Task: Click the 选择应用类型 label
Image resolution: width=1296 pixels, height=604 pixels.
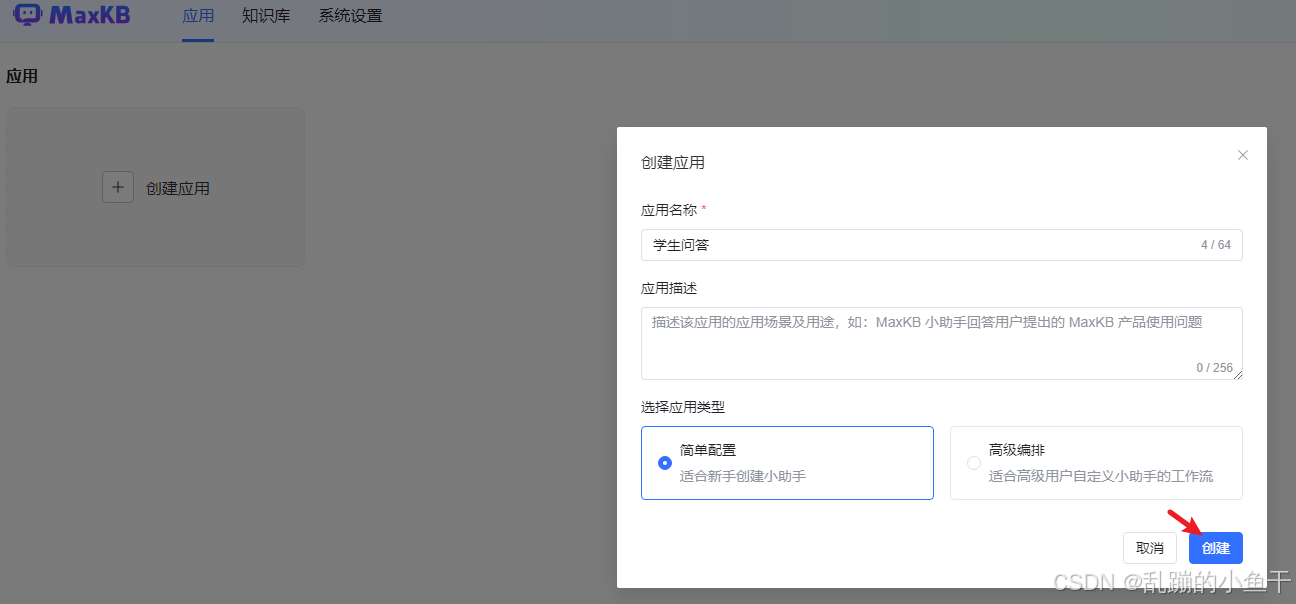Action: coord(683,407)
